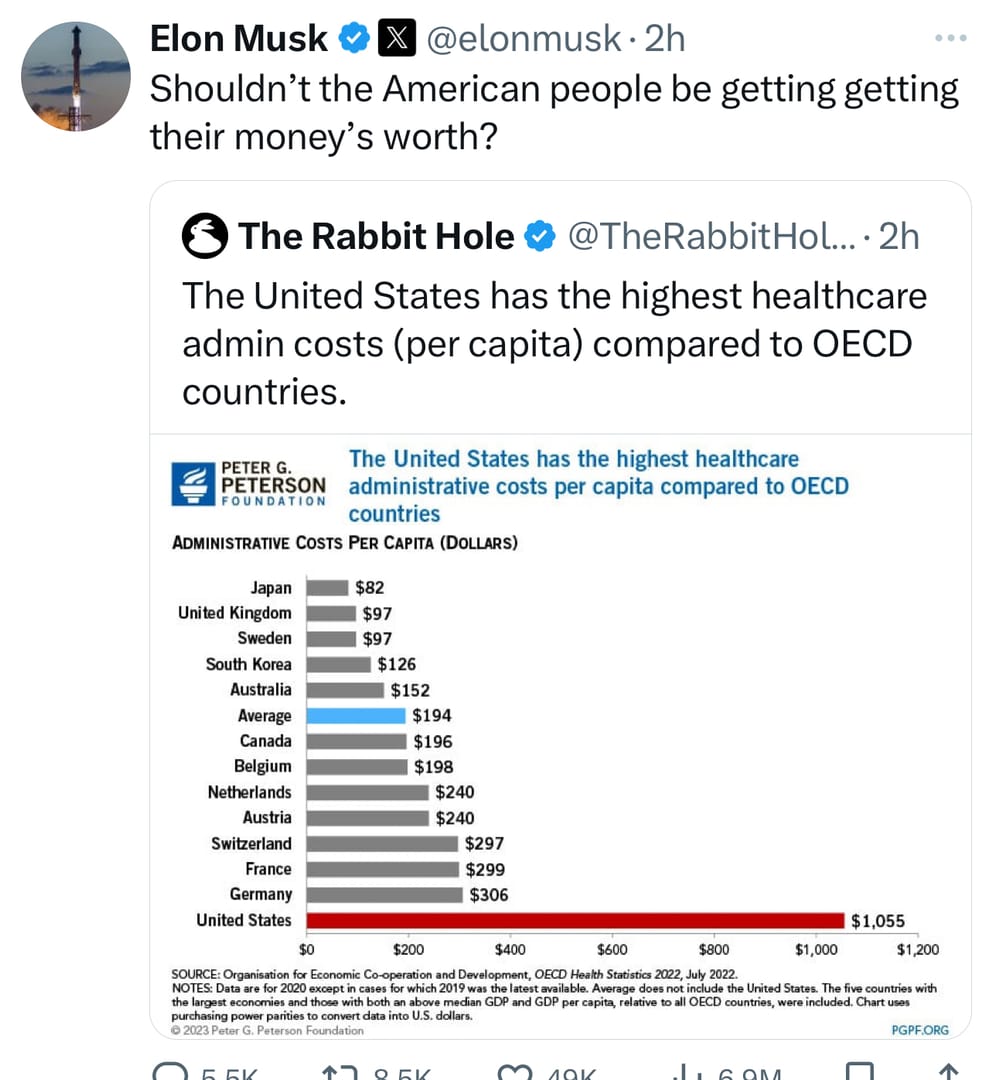993x1080 pixels.
Task: Tap the repost icon
Action: pos(338,1072)
